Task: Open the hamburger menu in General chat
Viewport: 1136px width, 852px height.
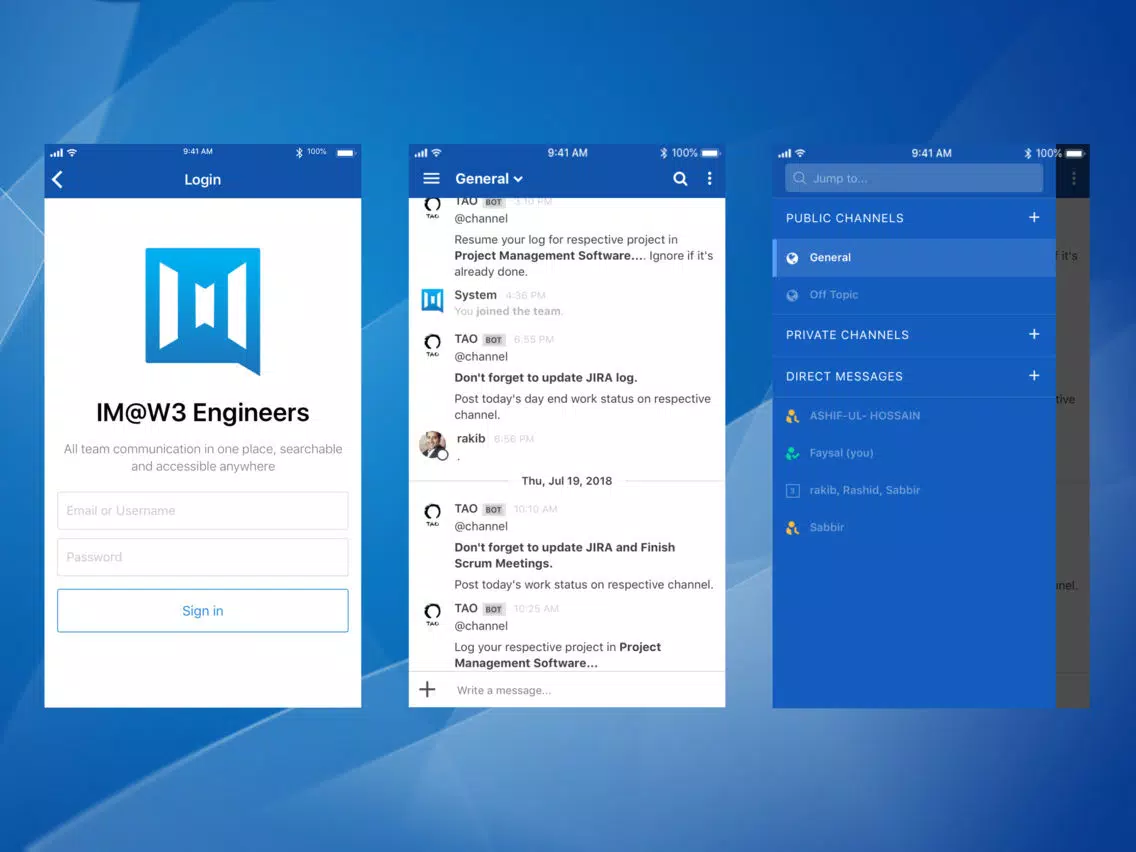Action: [431, 178]
